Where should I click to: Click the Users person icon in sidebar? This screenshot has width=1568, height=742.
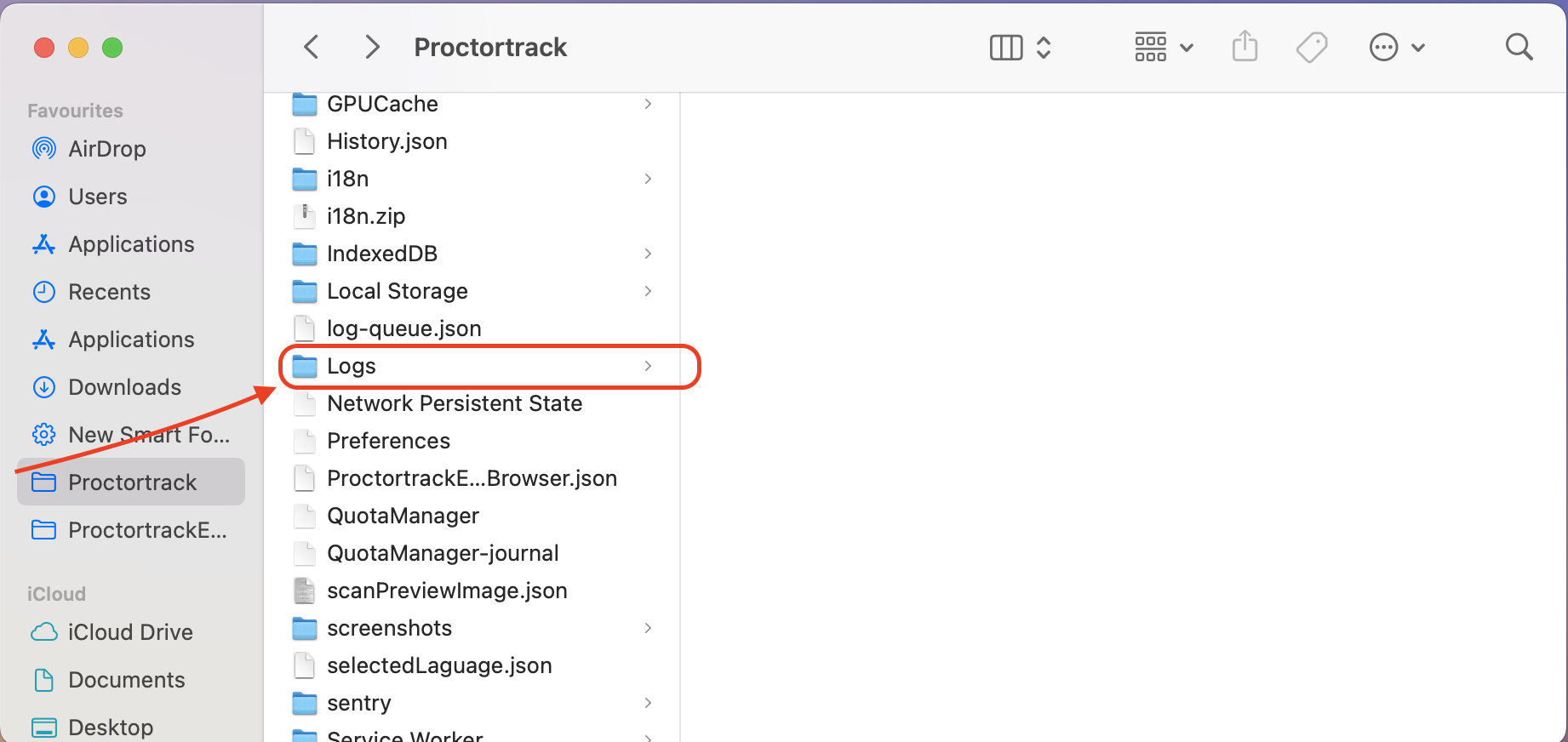(x=44, y=197)
